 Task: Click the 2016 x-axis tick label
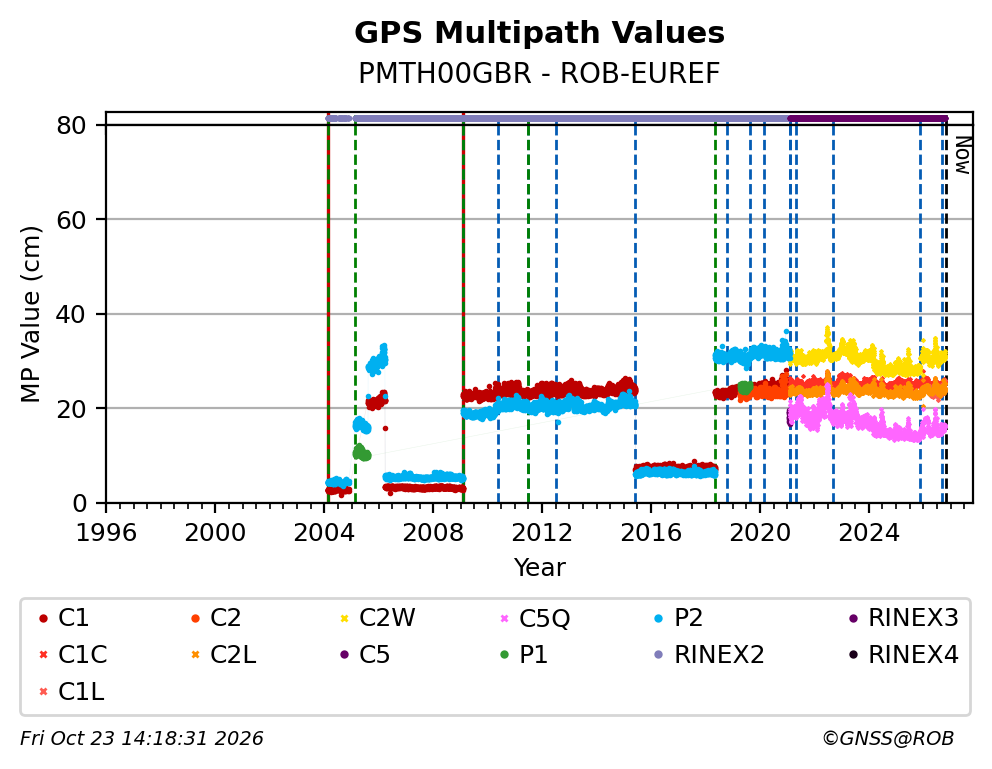click(651, 533)
